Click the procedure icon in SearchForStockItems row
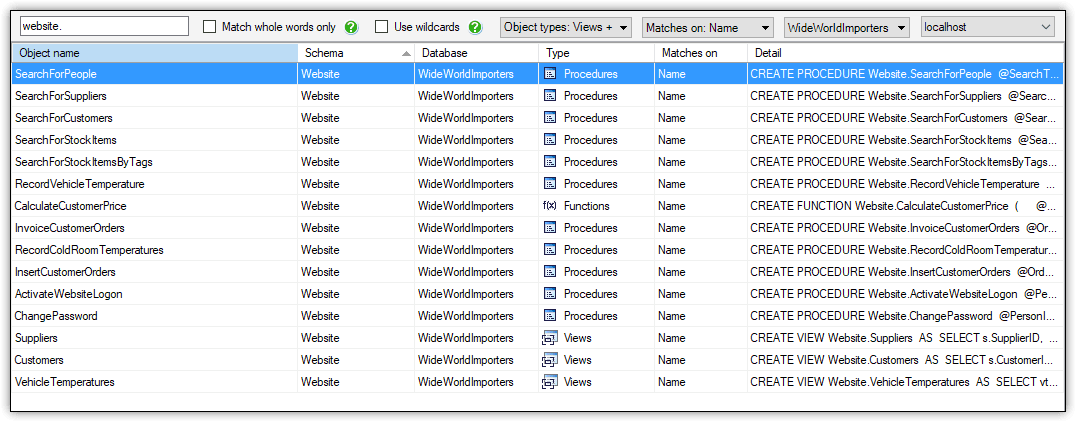 coord(550,140)
